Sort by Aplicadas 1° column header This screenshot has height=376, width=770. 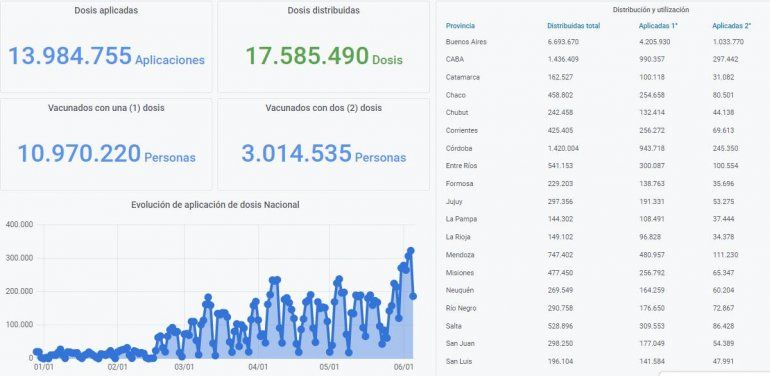[659, 26]
